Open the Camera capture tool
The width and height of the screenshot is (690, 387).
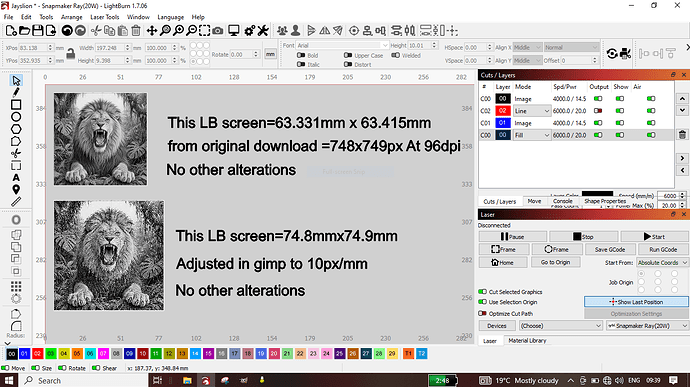coord(218,30)
